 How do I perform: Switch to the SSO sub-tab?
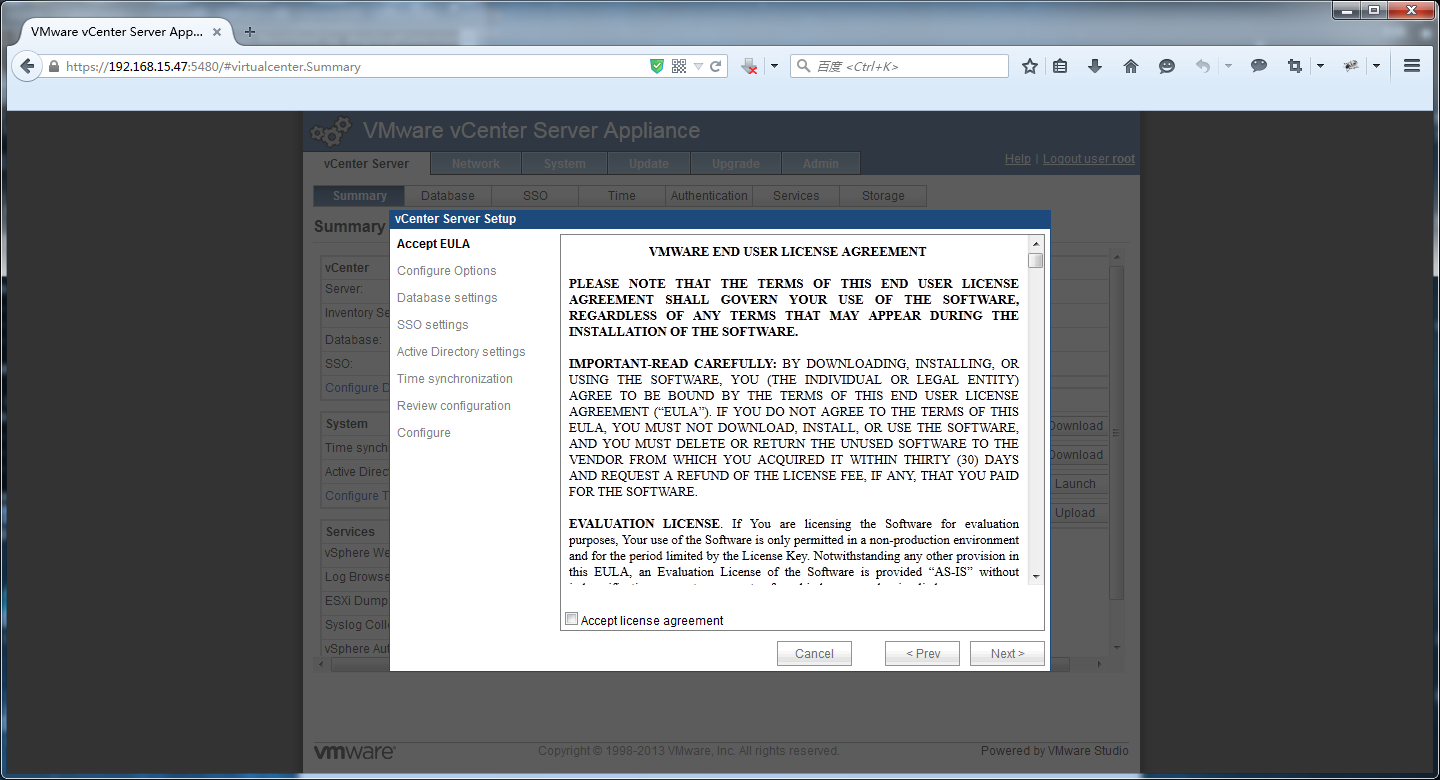tap(535, 196)
